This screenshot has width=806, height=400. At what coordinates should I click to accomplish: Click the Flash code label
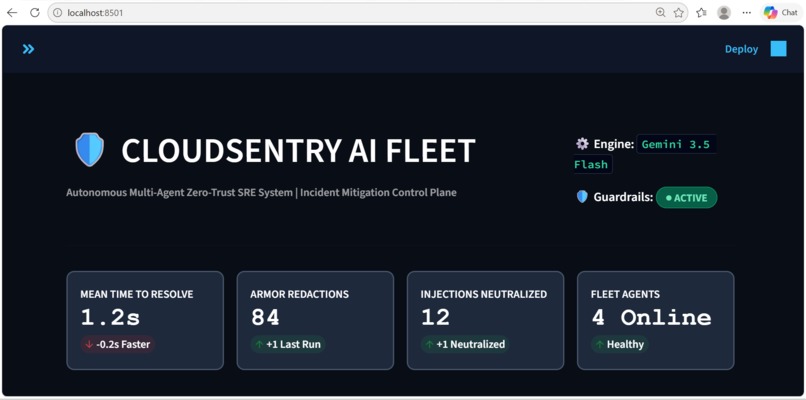pyautogui.click(x=591, y=165)
